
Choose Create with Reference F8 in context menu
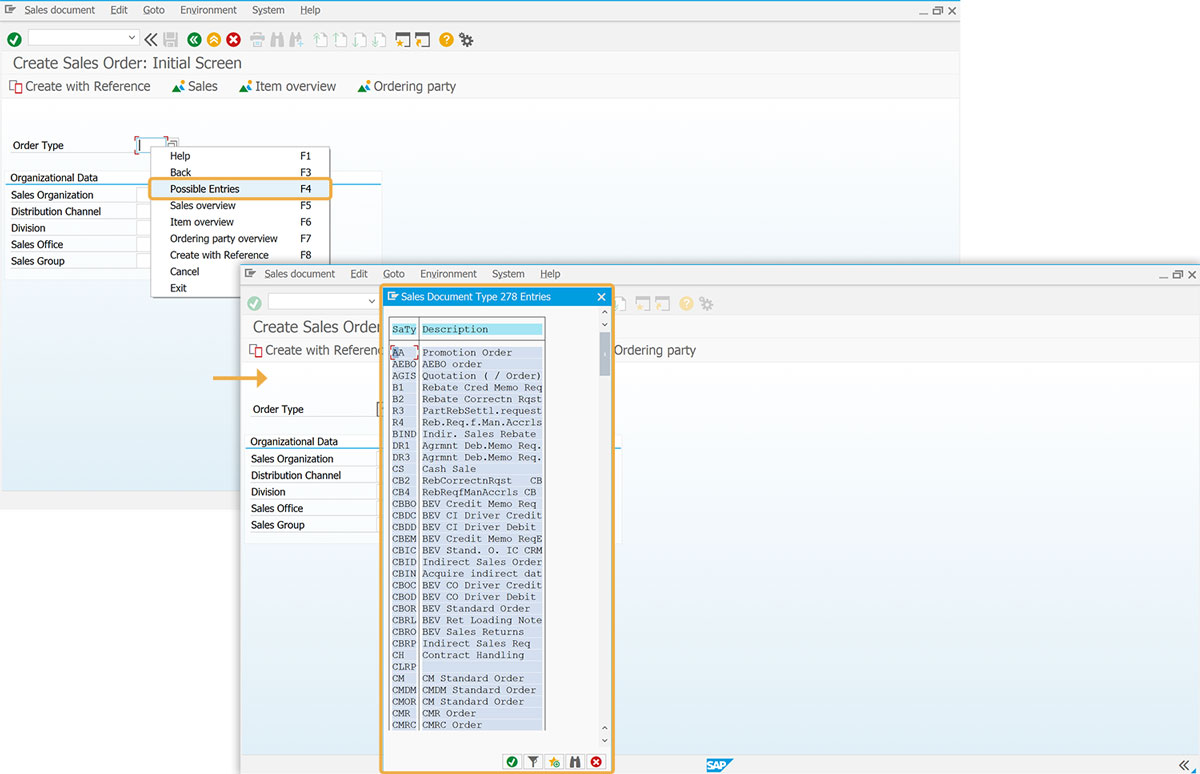pyautogui.click(x=240, y=255)
